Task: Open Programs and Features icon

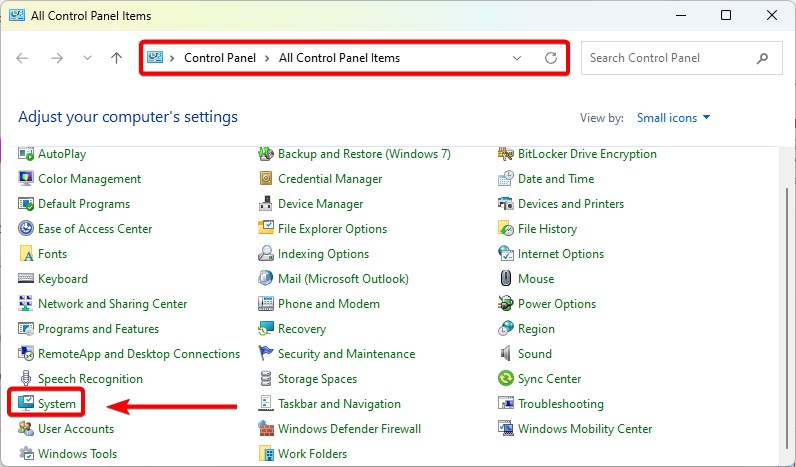Action: [25, 328]
